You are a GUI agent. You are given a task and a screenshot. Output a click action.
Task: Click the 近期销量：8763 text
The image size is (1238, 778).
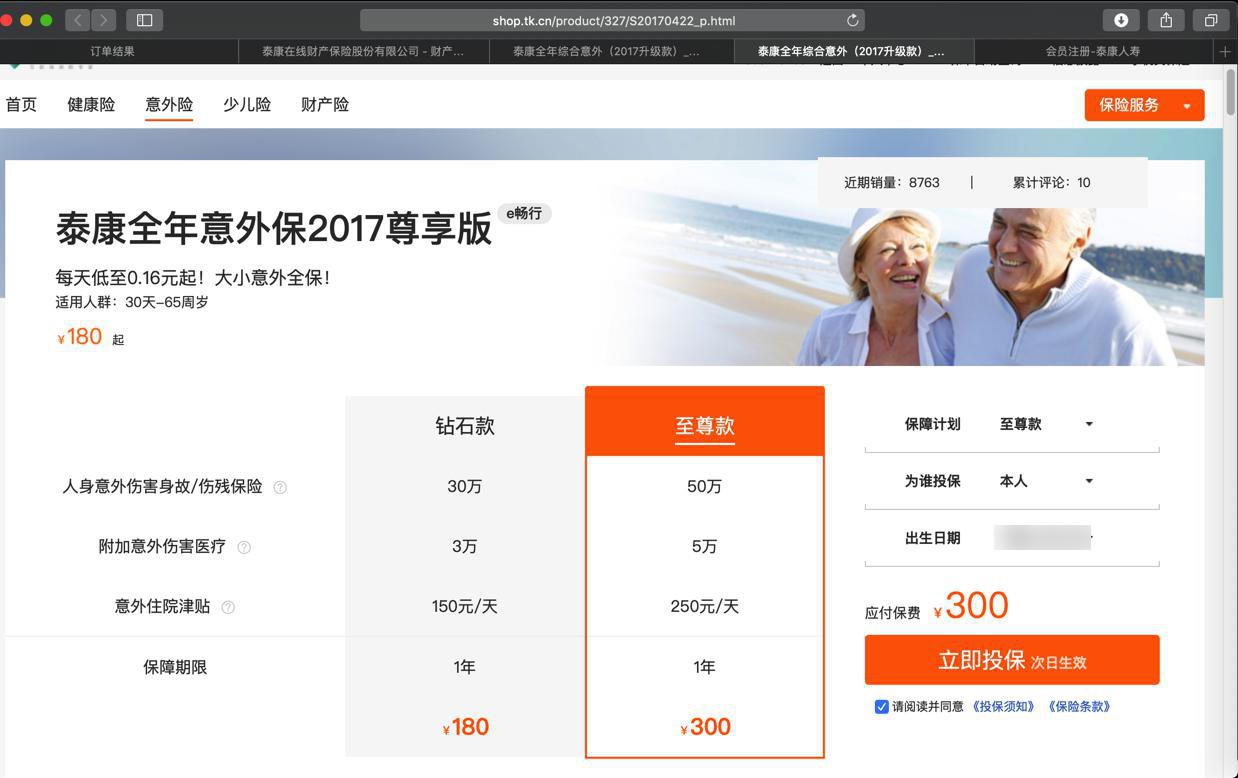click(892, 183)
